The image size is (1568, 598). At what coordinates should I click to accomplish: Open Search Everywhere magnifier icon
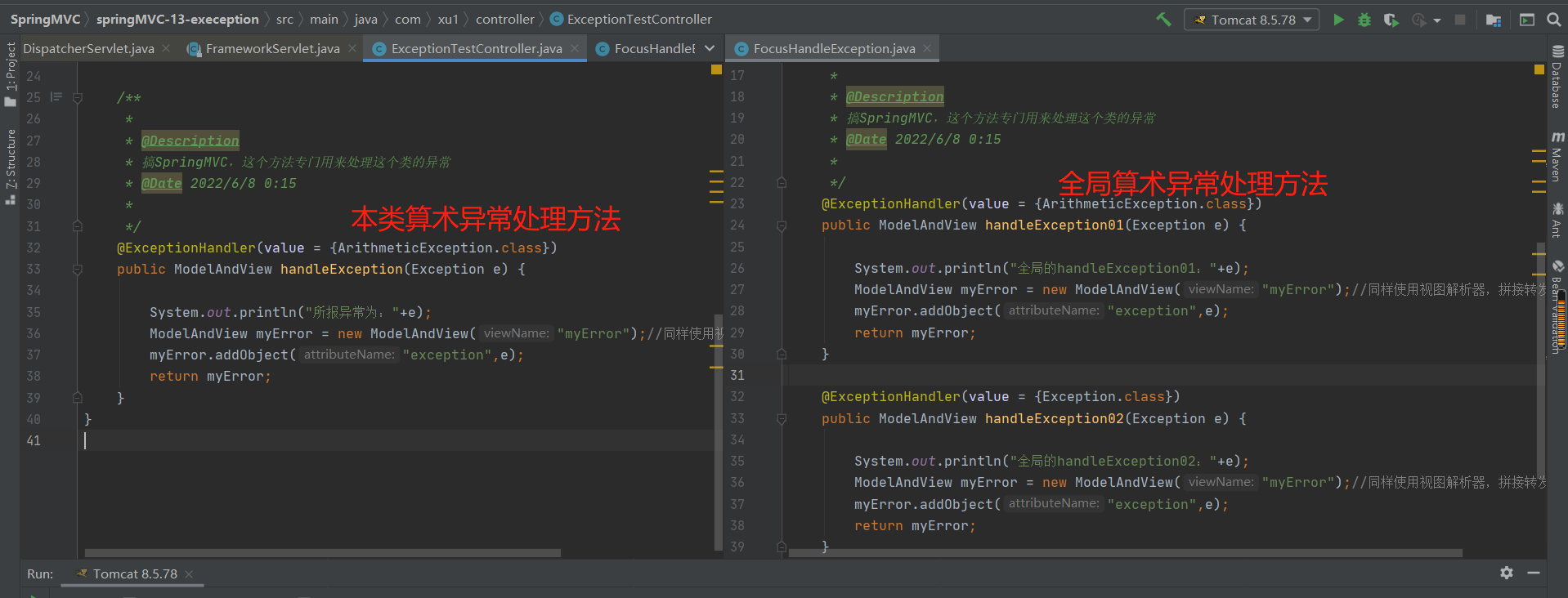[x=1554, y=20]
